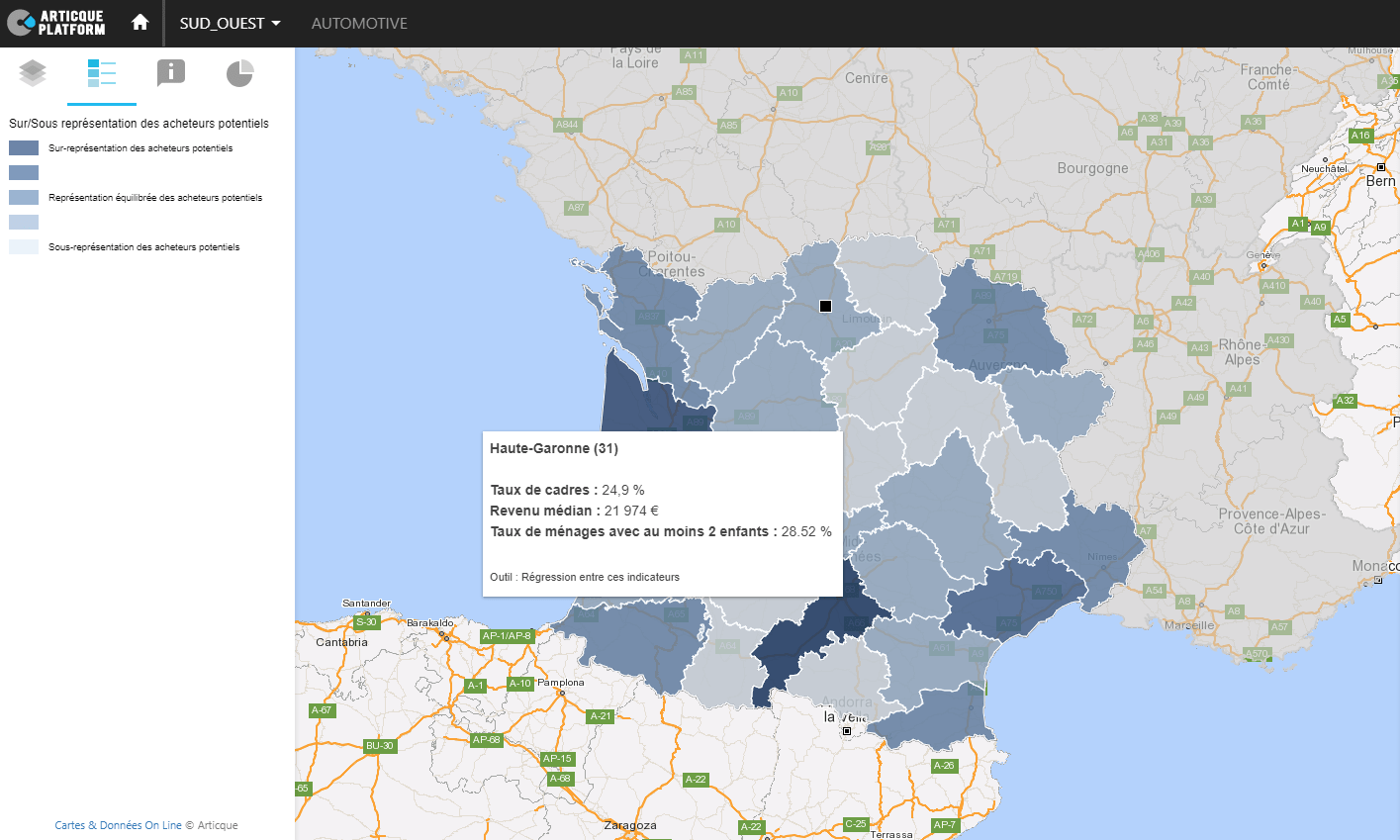Select the AUTOMOTIVE menu item

359,23
